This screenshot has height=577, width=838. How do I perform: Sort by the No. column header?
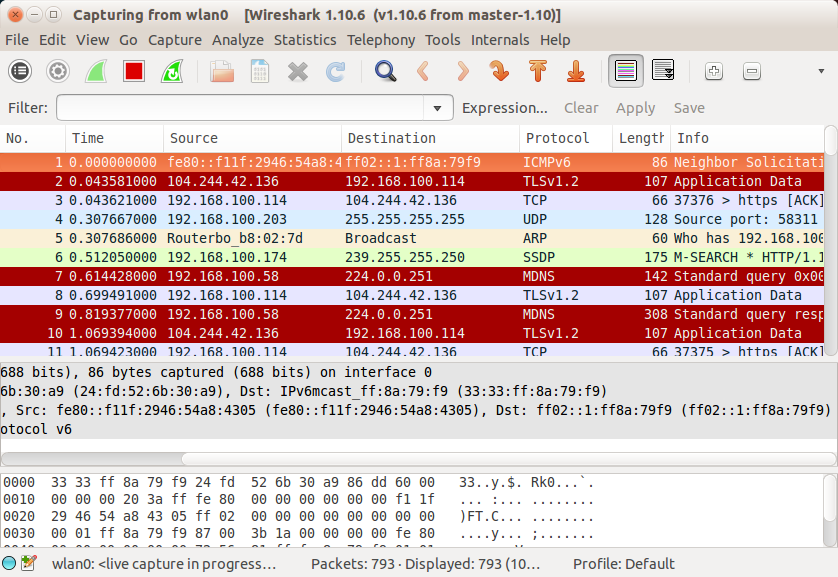click(33, 138)
